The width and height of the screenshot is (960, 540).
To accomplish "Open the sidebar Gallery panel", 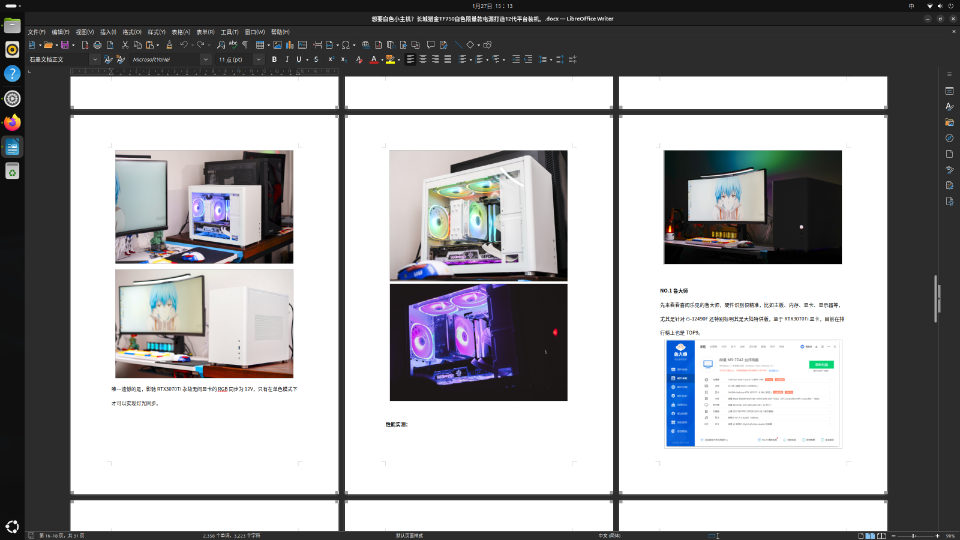I will pyautogui.click(x=949, y=122).
